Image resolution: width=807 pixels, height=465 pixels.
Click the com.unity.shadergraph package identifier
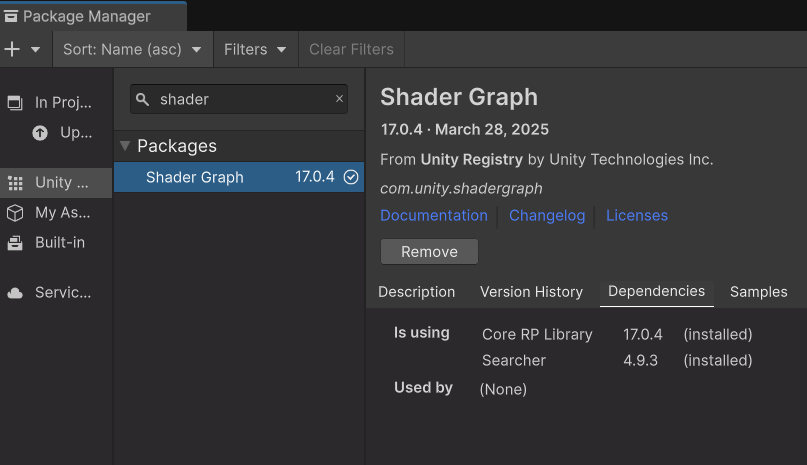pos(461,188)
